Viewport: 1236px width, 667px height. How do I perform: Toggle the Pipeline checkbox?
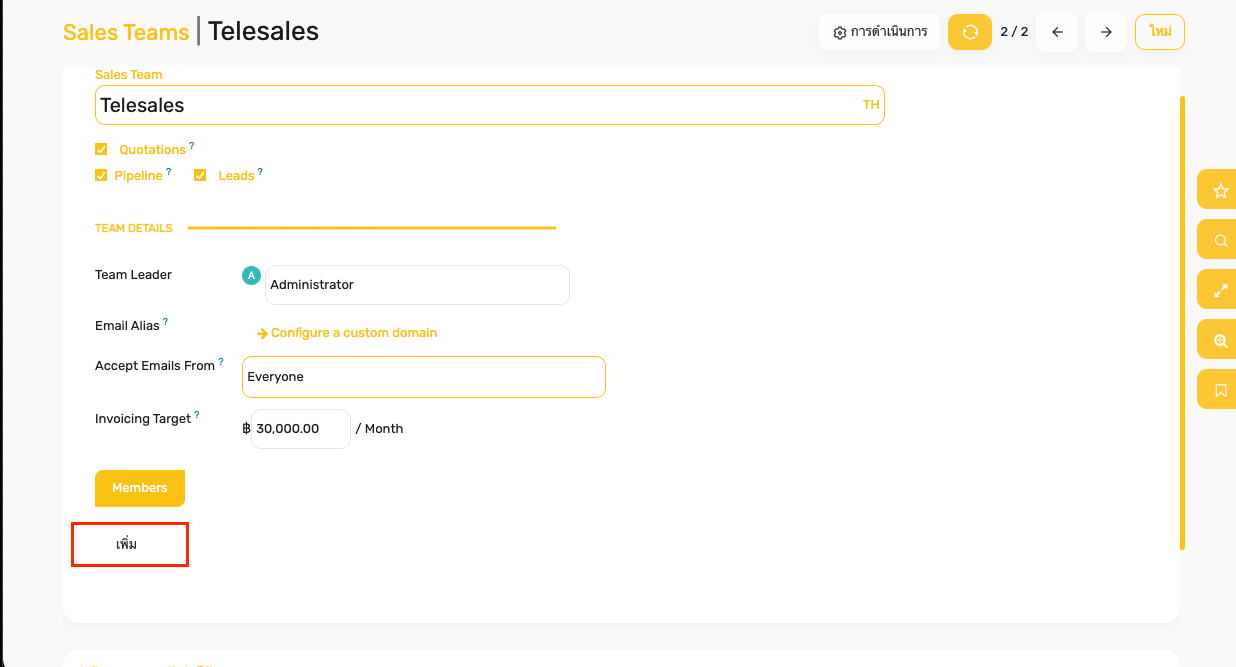pos(101,175)
